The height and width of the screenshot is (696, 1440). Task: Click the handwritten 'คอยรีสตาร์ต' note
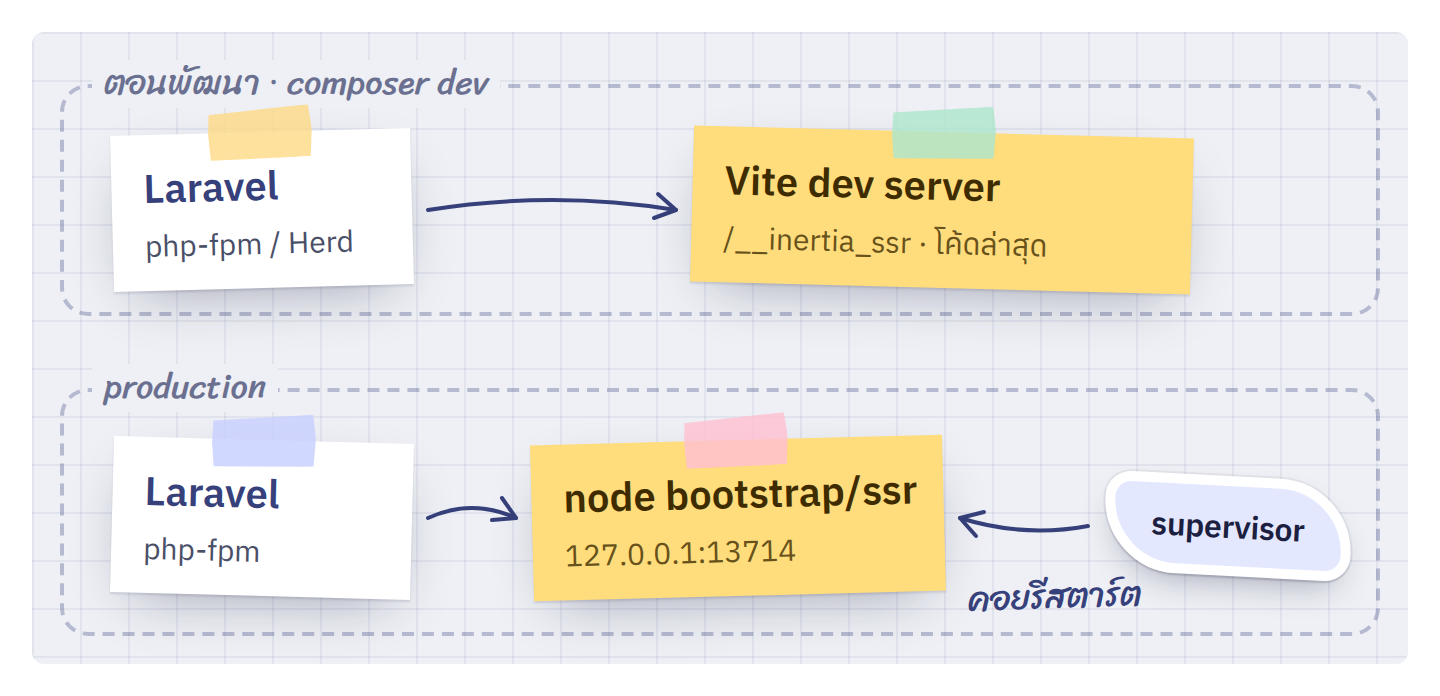pyautogui.click(x=1055, y=597)
